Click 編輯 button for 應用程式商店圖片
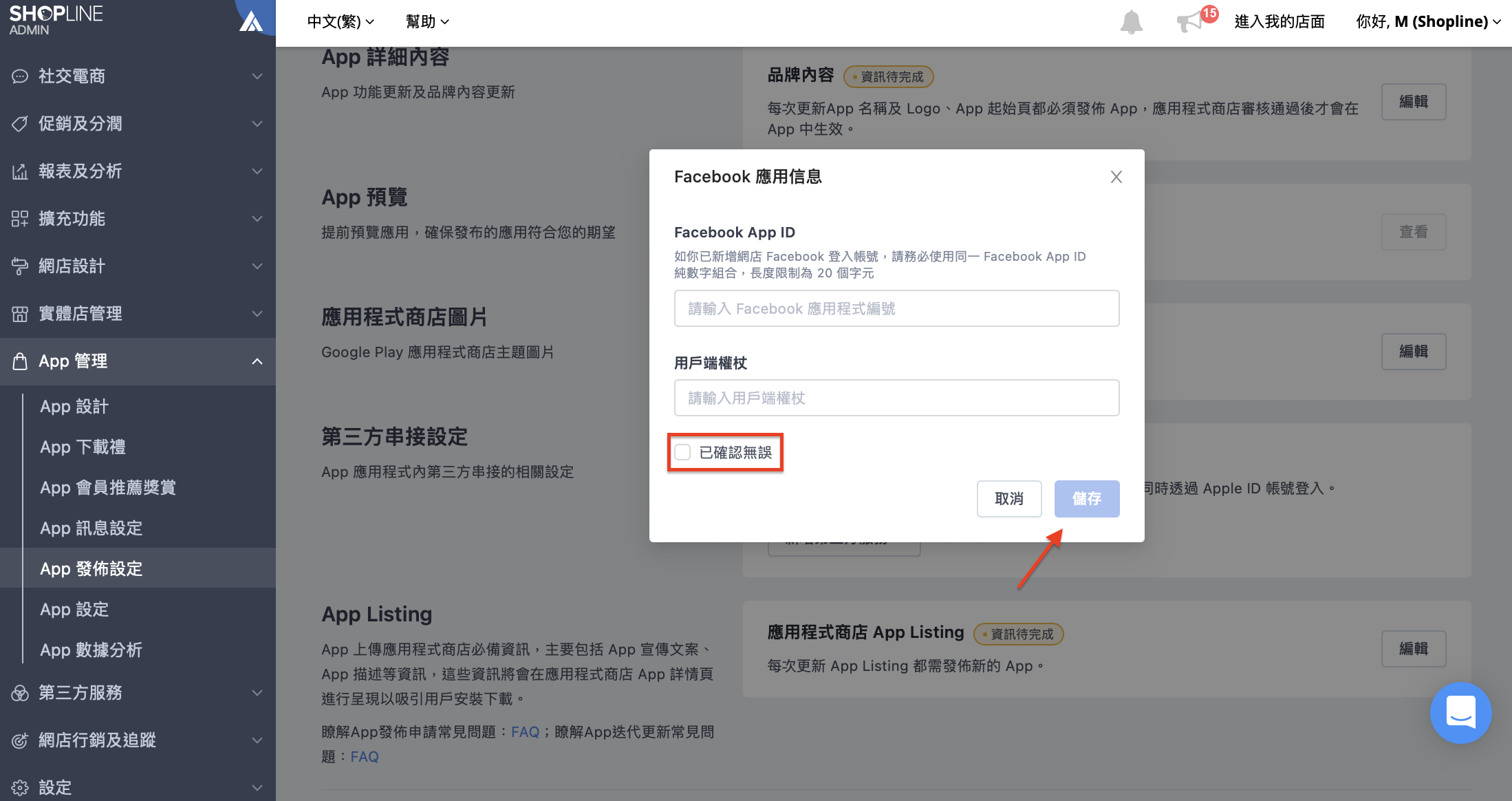The width and height of the screenshot is (1512, 801). pyautogui.click(x=1414, y=352)
